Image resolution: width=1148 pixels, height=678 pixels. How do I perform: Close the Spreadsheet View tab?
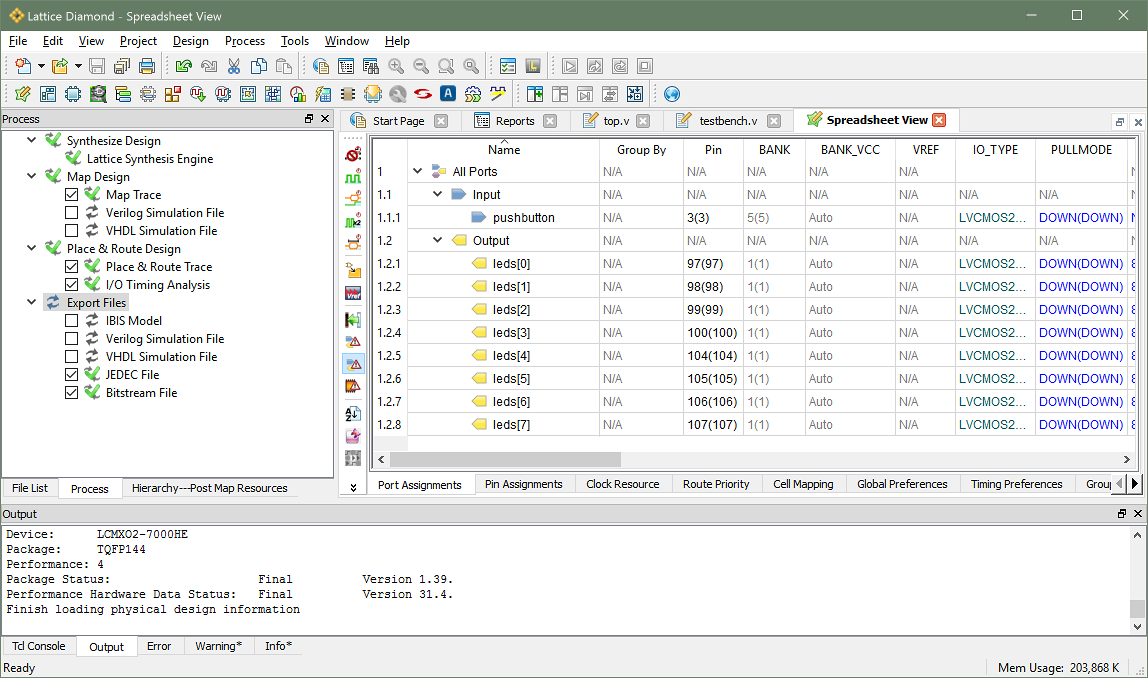click(x=939, y=120)
